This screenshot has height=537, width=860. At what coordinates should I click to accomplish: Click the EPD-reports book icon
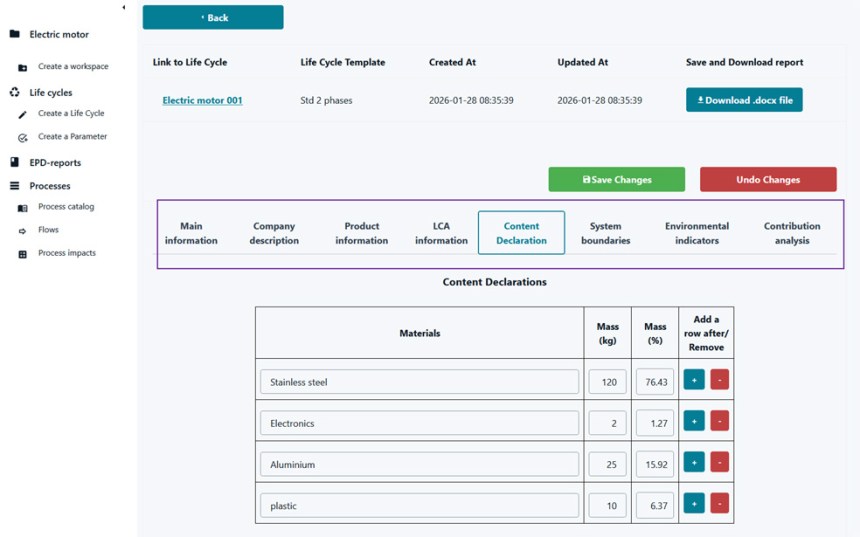15,162
